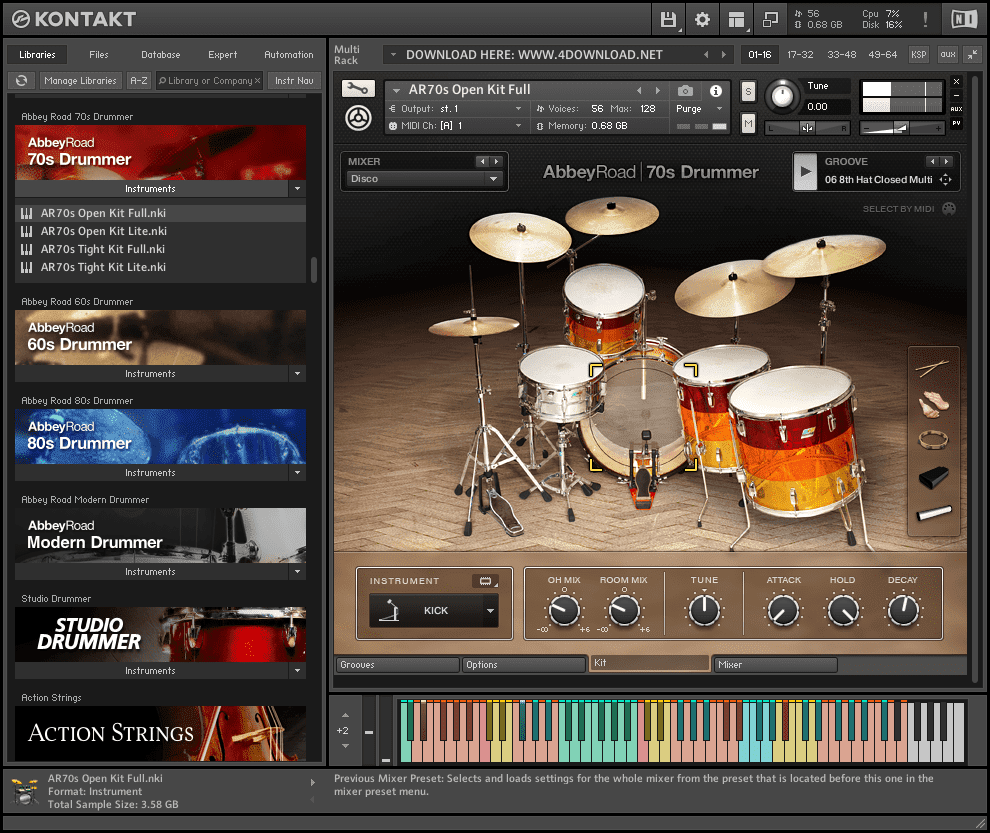Screen dimensions: 990x833
Task: Show instrument info icon
Action: pyautogui.click(x=715, y=91)
